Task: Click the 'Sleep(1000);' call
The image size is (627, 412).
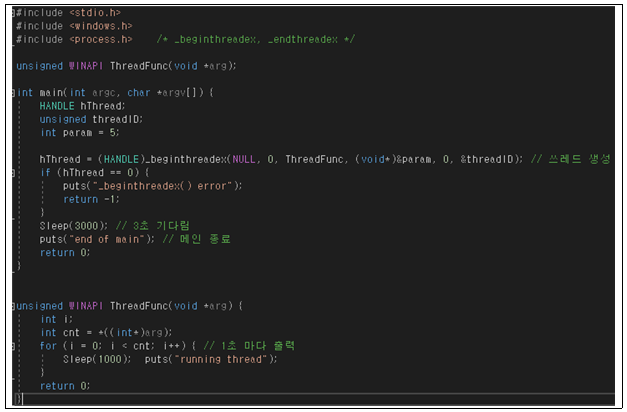Action: click(x=97, y=359)
